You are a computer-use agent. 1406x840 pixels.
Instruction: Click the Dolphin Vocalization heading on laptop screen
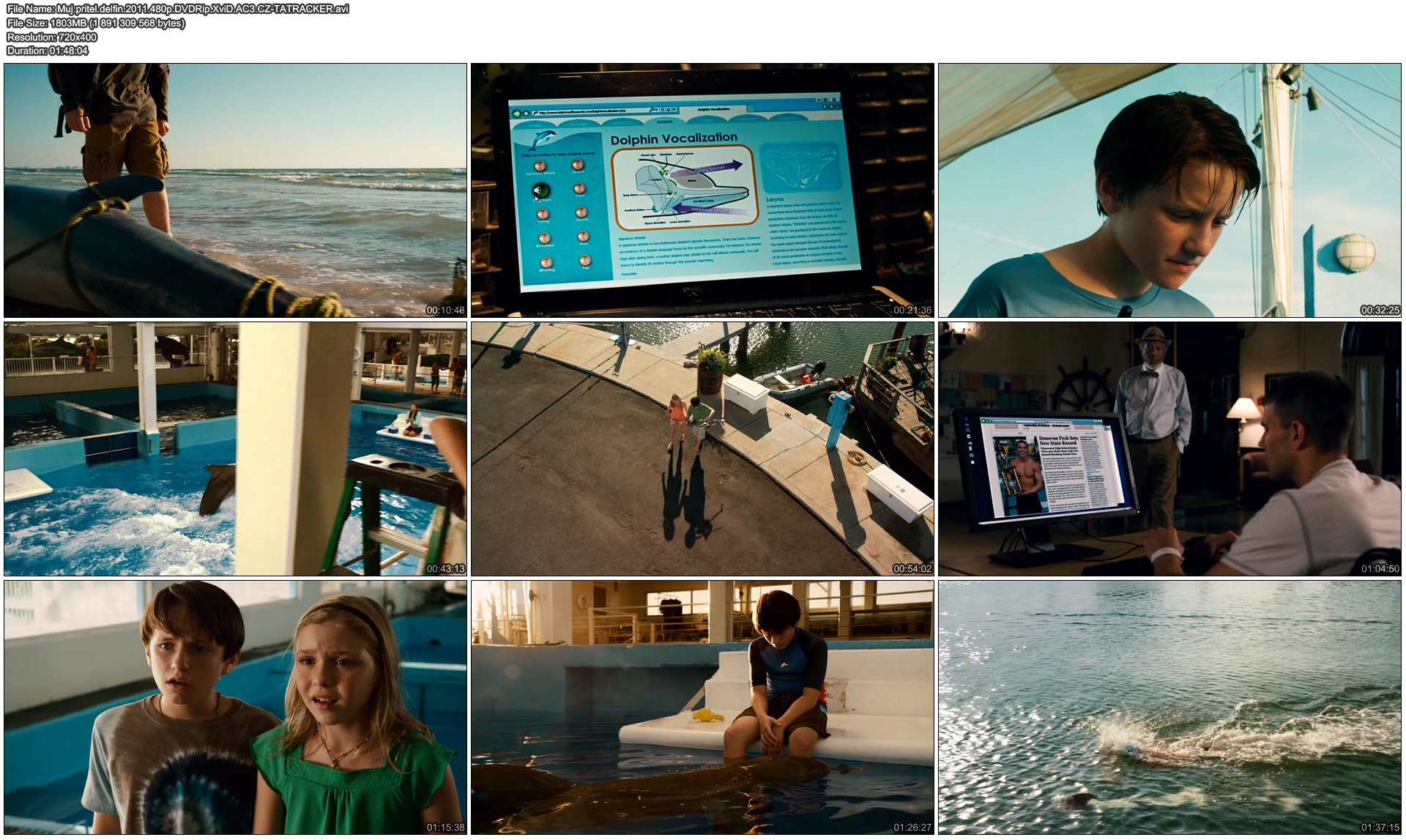point(674,138)
